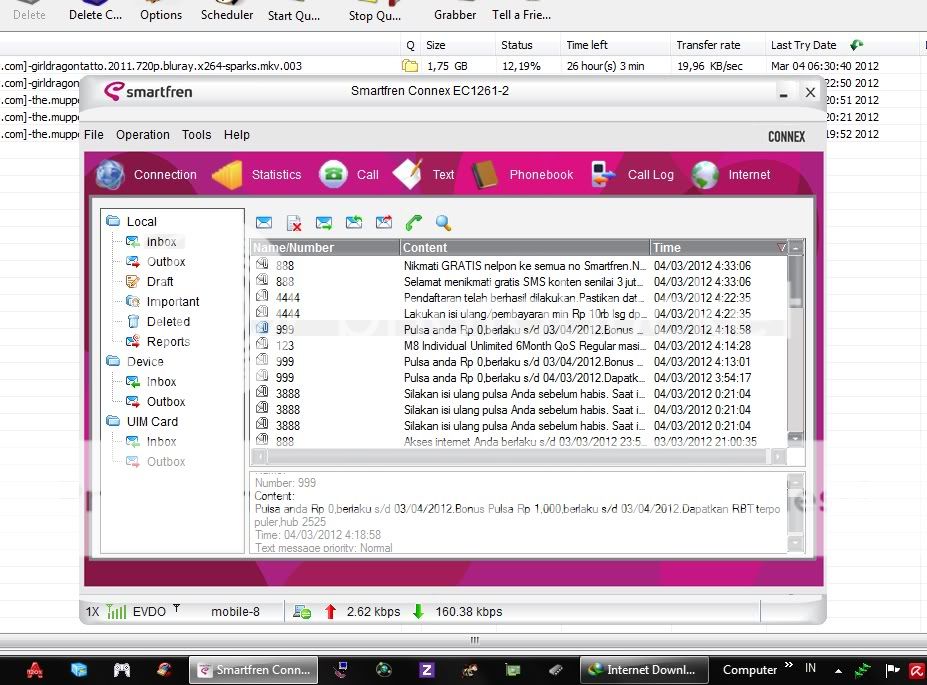
Task: Open the Connection section
Action: click(x=147, y=175)
